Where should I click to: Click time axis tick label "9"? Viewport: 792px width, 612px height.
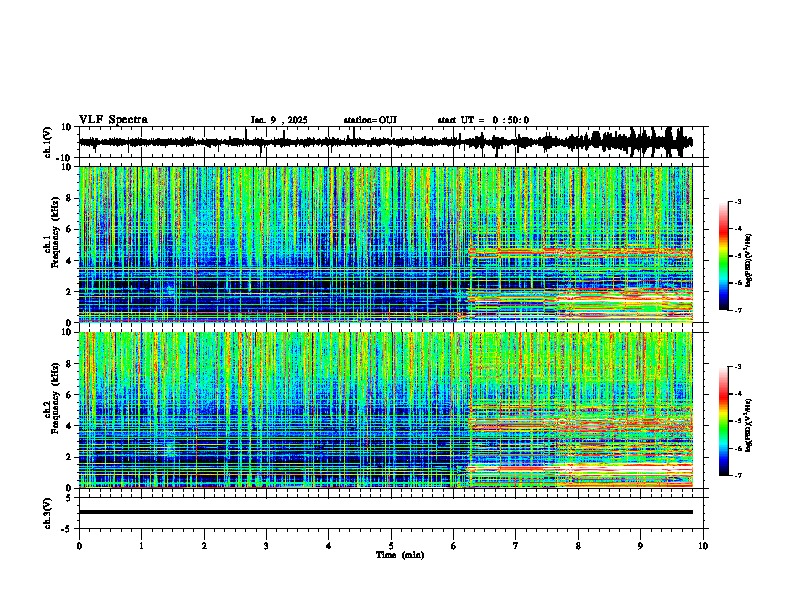pos(640,546)
